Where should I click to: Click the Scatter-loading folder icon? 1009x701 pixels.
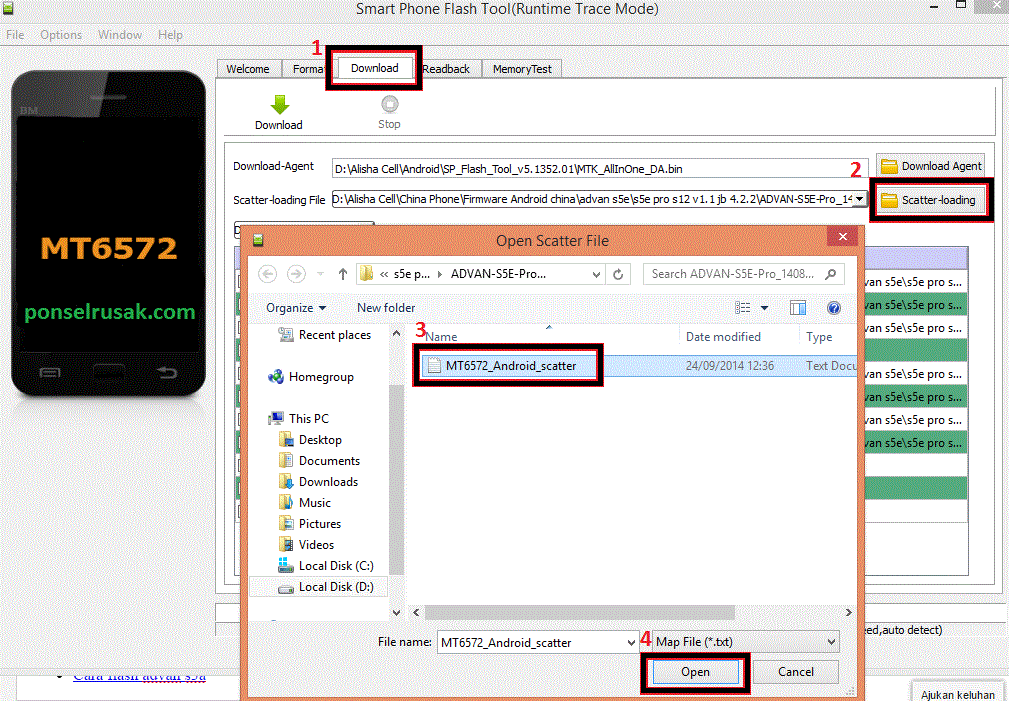[889, 199]
